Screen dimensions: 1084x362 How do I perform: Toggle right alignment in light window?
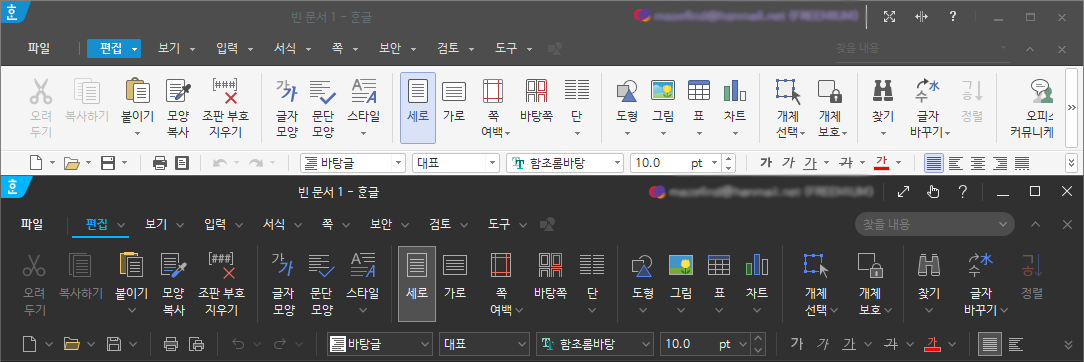coord(1000,163)
